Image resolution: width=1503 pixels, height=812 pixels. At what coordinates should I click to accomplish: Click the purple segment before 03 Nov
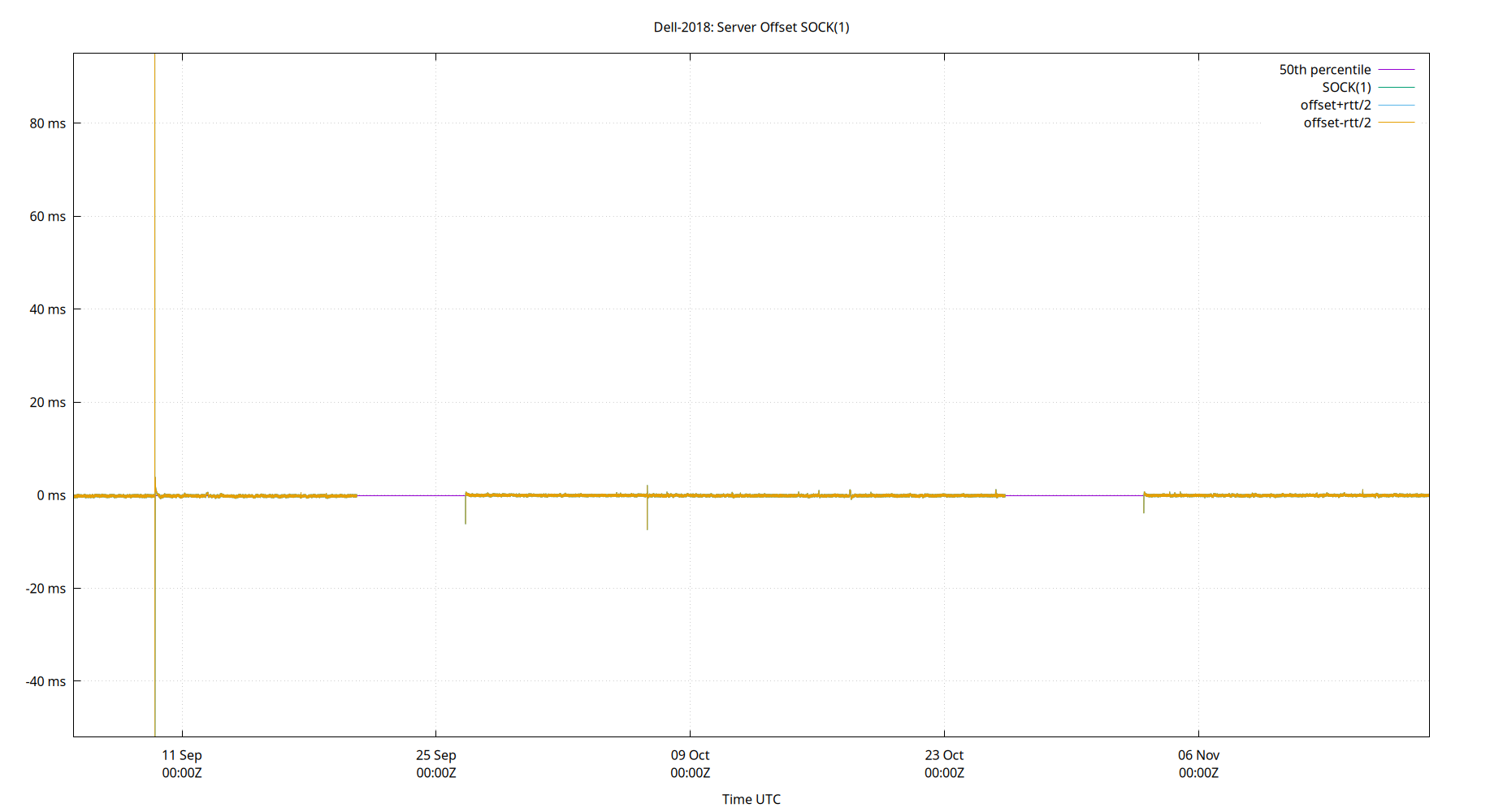1072,495
